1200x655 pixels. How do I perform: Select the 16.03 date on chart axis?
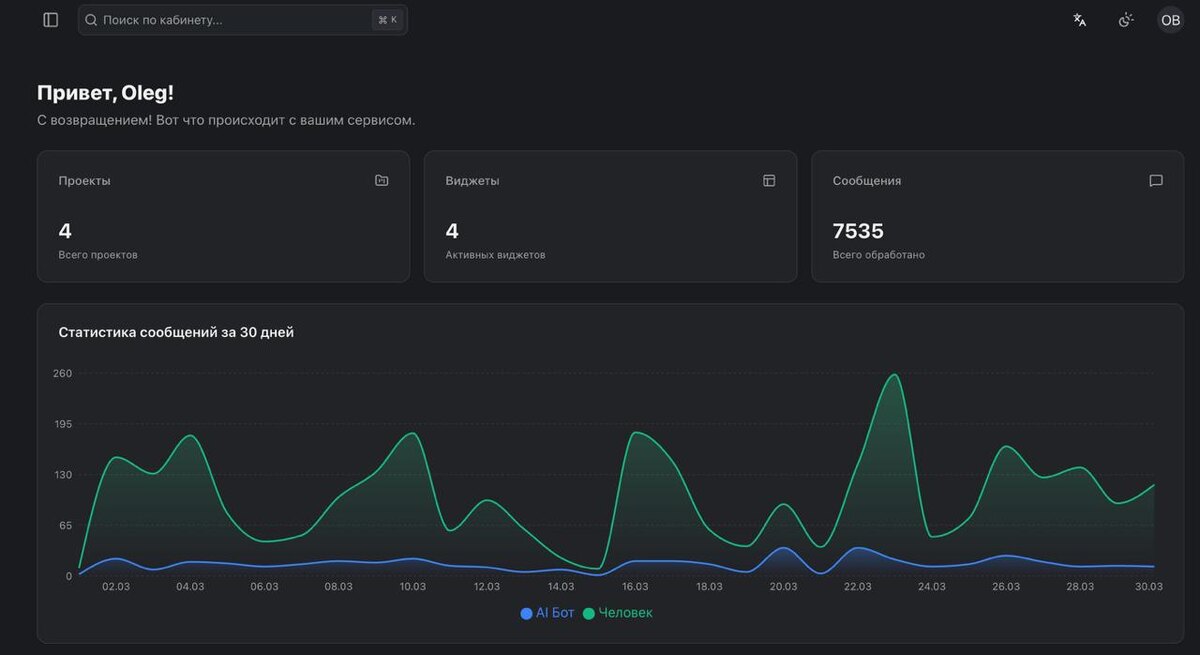635,587
